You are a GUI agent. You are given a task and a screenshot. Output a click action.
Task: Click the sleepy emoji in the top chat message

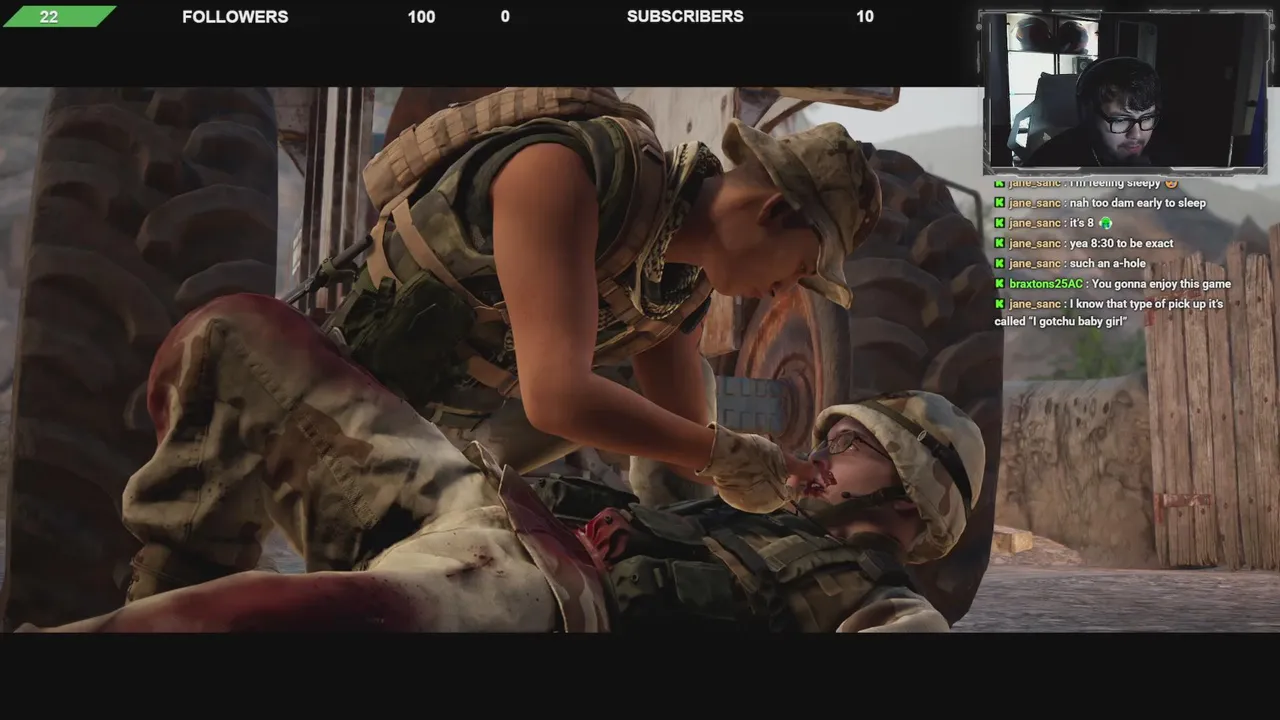1172,183
